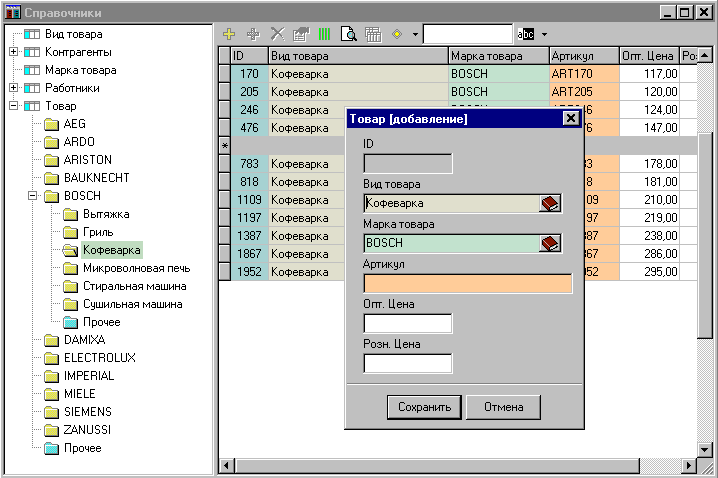
Task: Select Стиральная машина folder
Action: [135, 286]
